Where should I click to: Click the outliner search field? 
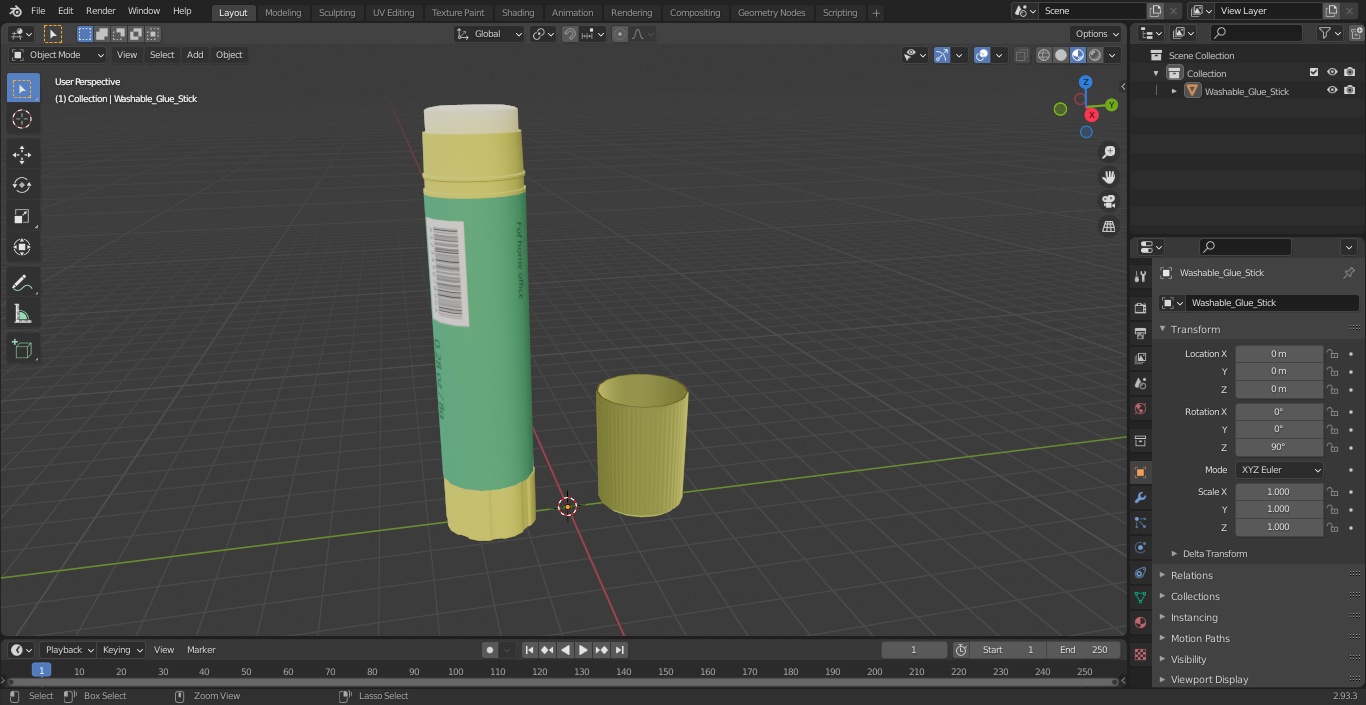pyautogui.click(x=1255, y=33)
